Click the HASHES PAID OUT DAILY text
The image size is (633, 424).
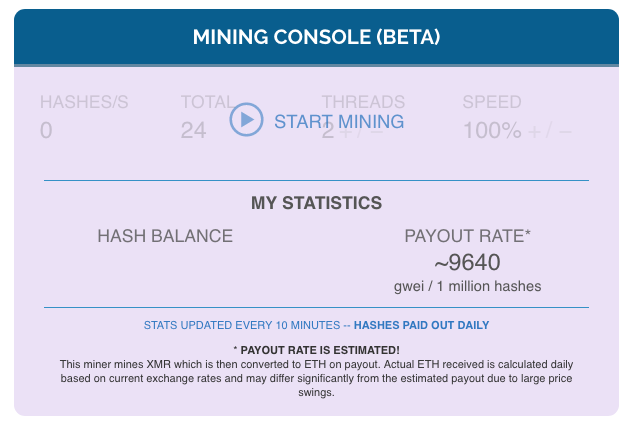click(421, 325)
